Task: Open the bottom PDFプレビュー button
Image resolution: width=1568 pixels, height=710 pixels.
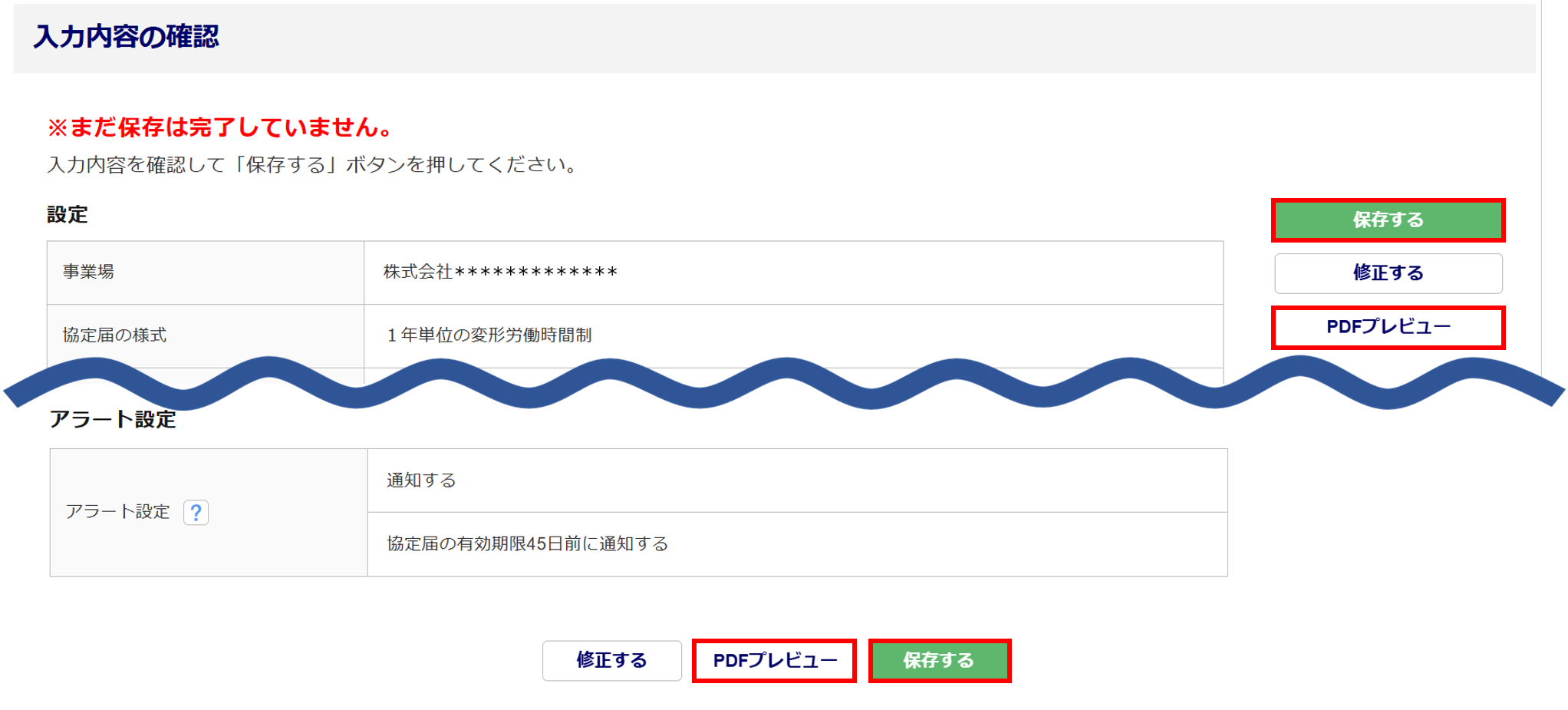Action: pos(774,660)
